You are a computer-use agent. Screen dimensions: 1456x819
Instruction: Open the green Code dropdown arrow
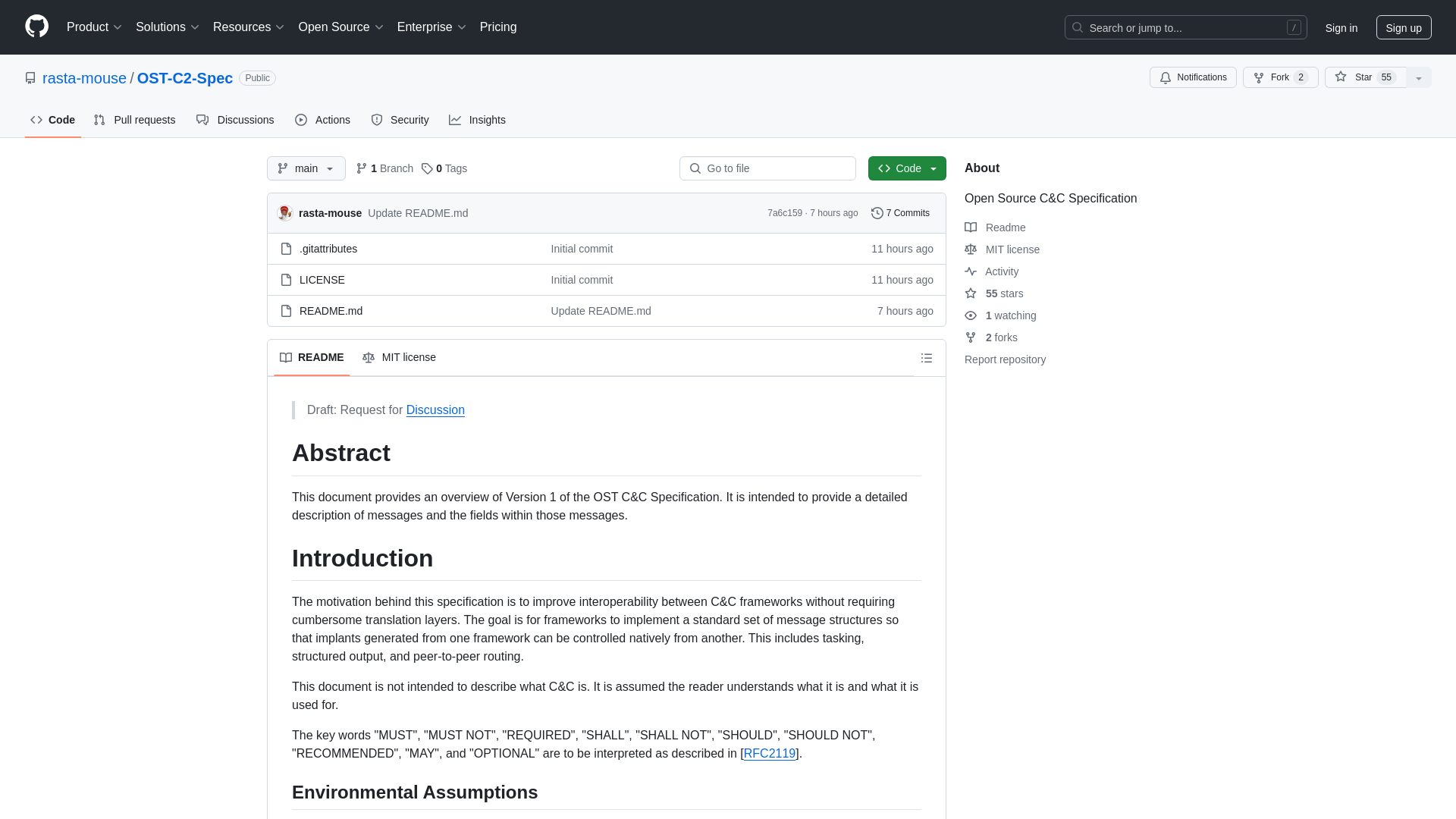pyautogui.click(x=934, y=168)
